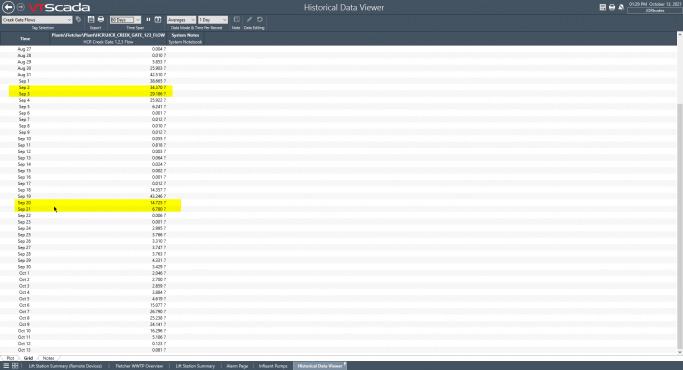683x370 pixels.
Task: Select the highlighted Sep 20 row
Action: pyautogui.click(x=98, y=203)
